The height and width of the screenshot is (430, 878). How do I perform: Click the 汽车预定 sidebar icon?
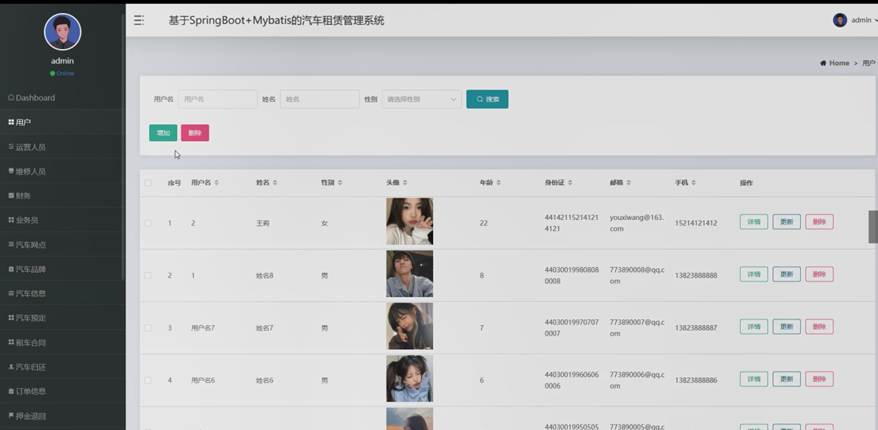(x=11, y=318)
